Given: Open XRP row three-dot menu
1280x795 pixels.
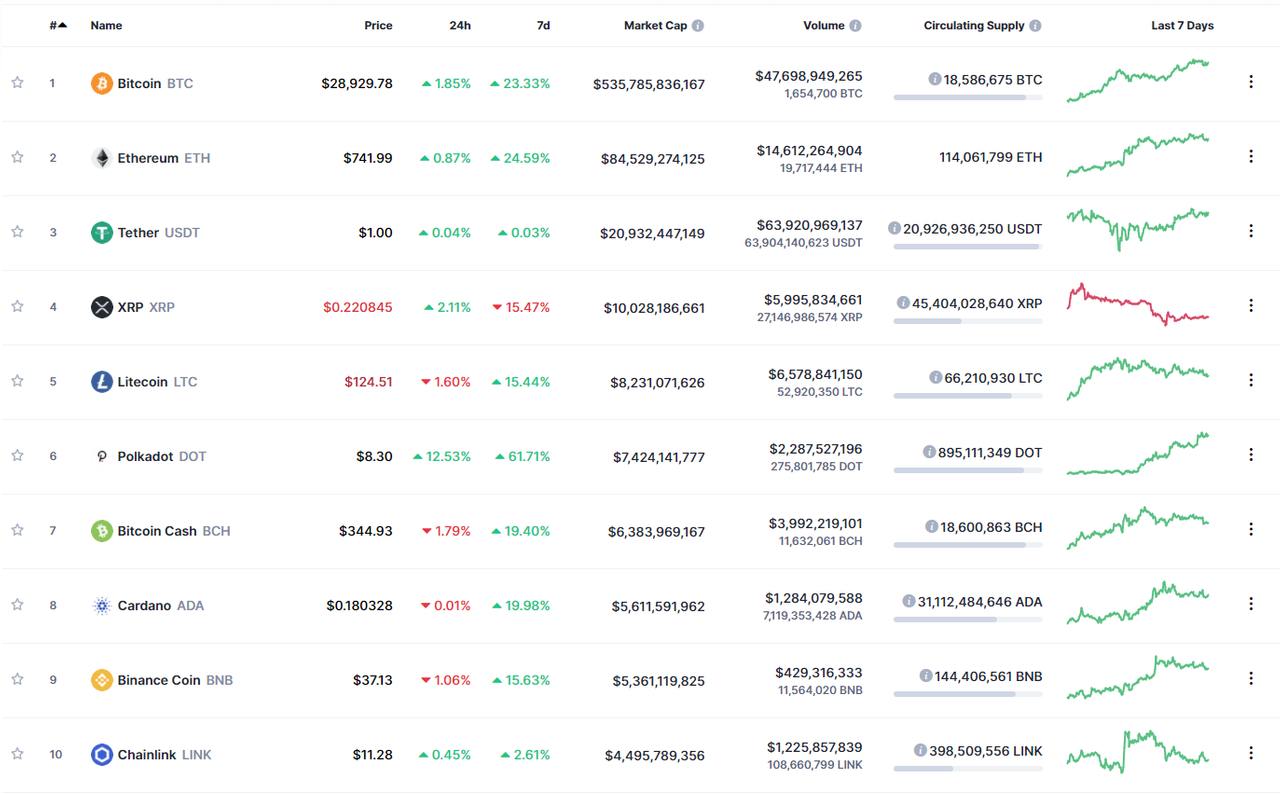Looking at the screenshot, I should 1250,305.
